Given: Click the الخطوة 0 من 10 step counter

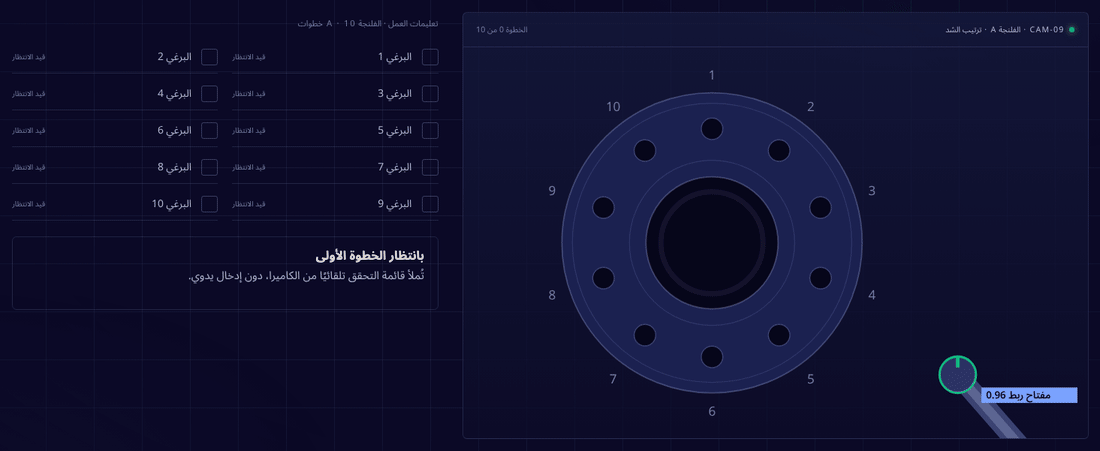Looking at the screenshot, I should coord(502,29).
